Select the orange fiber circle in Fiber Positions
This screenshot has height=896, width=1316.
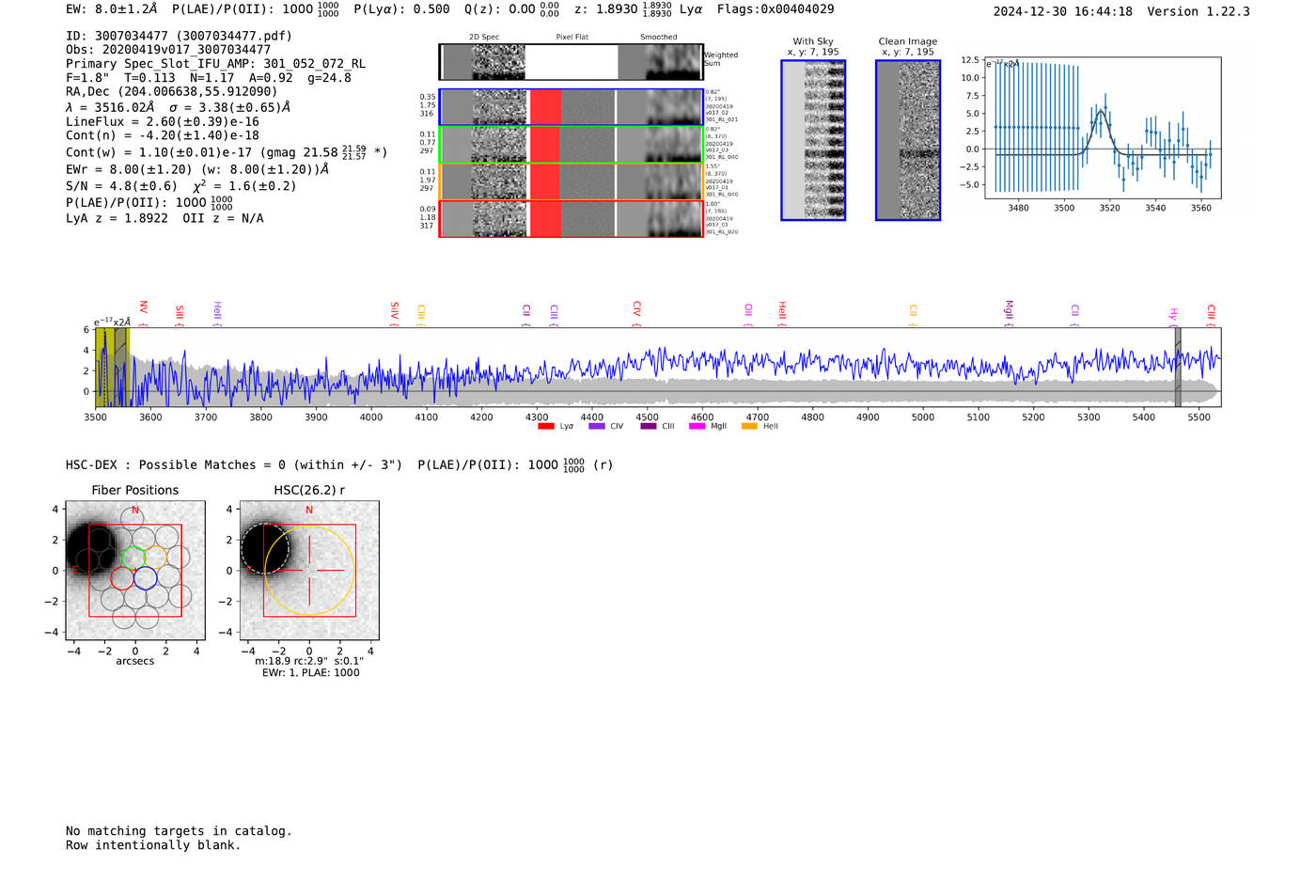click(x=156, y=557)
